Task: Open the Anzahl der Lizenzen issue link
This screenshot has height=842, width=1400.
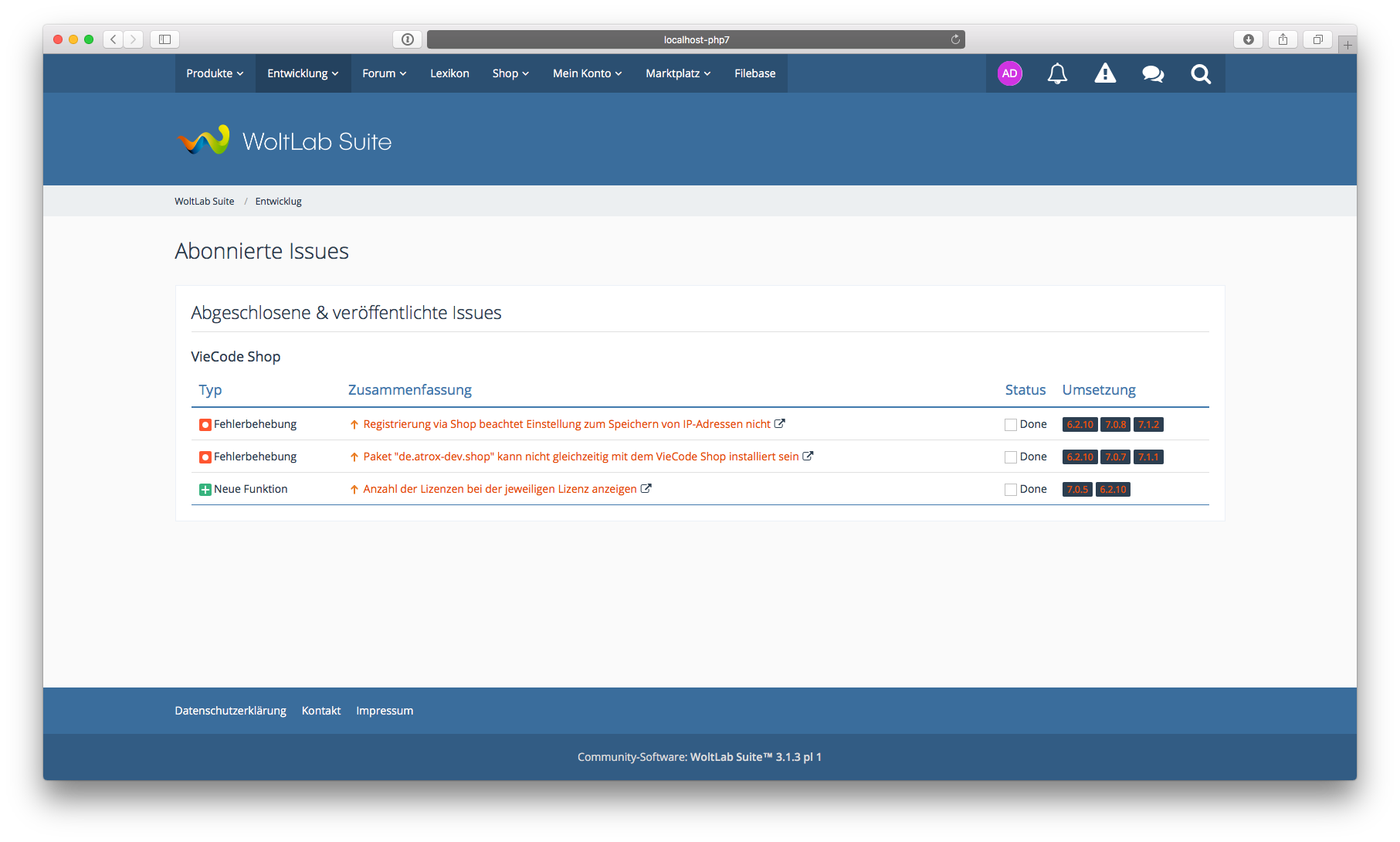Action: 500,489
